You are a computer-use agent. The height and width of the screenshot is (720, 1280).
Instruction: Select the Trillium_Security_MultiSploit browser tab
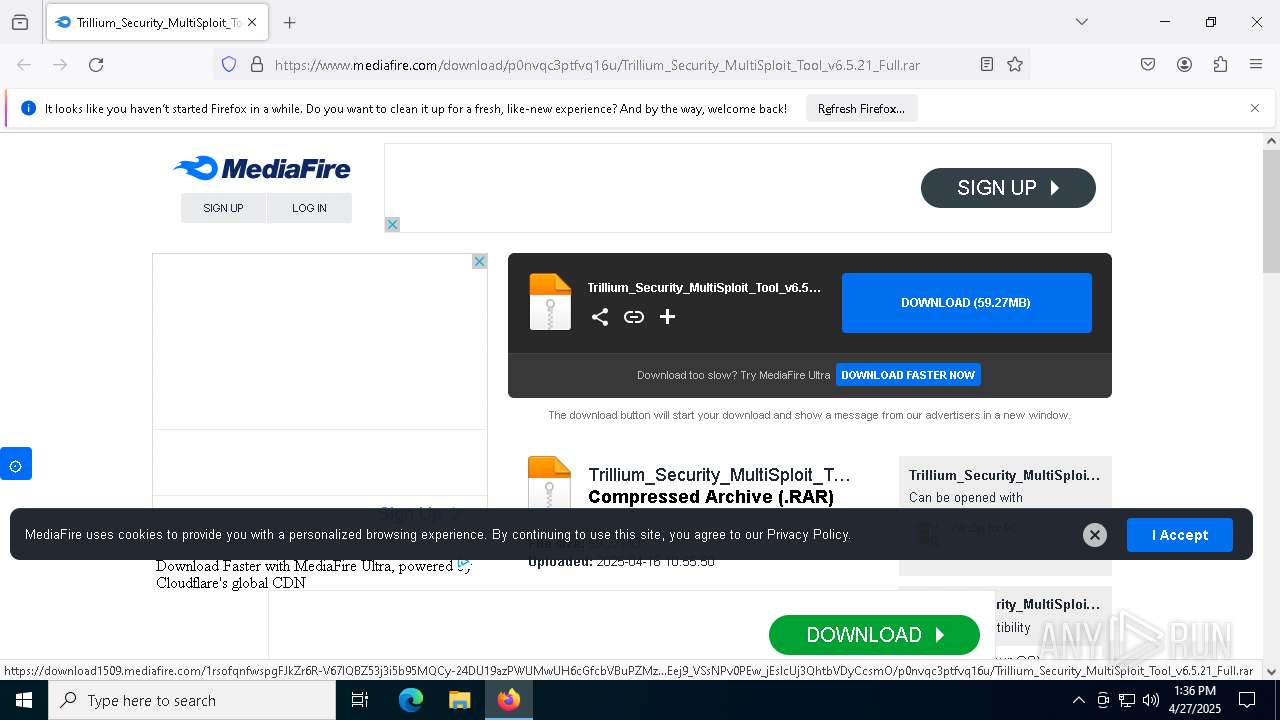click(x=156, y=22)
